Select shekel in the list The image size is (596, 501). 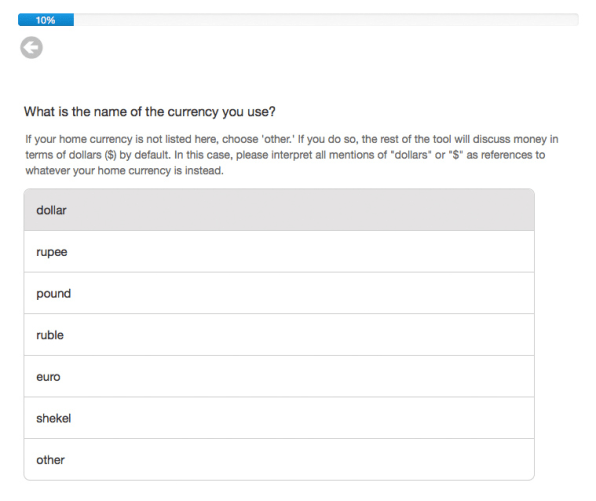point(279,418)
